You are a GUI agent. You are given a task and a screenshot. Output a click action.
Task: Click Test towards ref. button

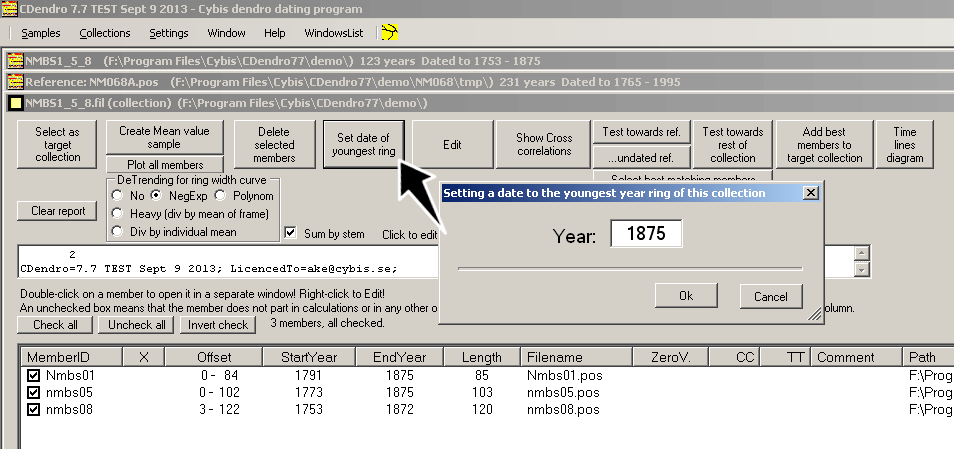click(641, 132)
